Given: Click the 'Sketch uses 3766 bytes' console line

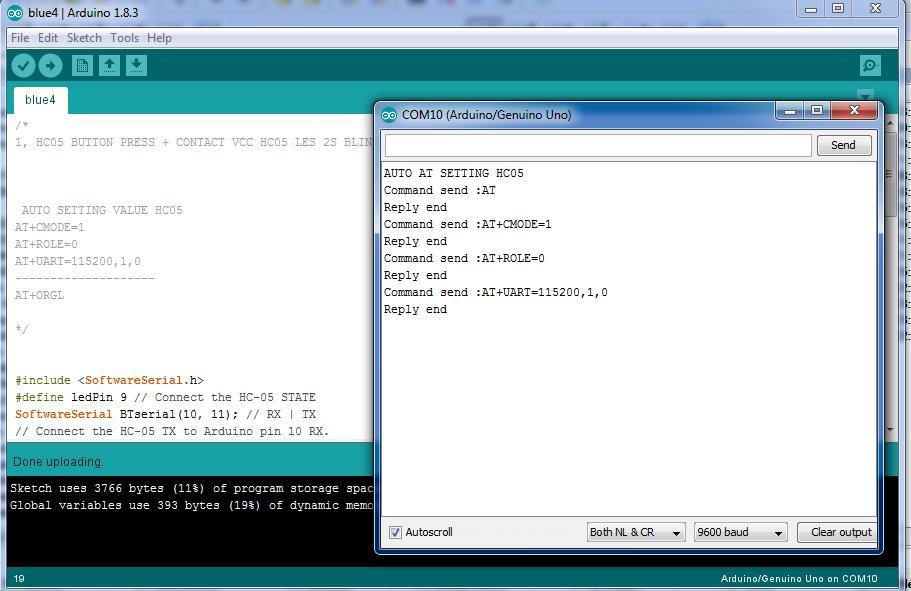Looking at the screenshot, I should (x=191, y=489).
